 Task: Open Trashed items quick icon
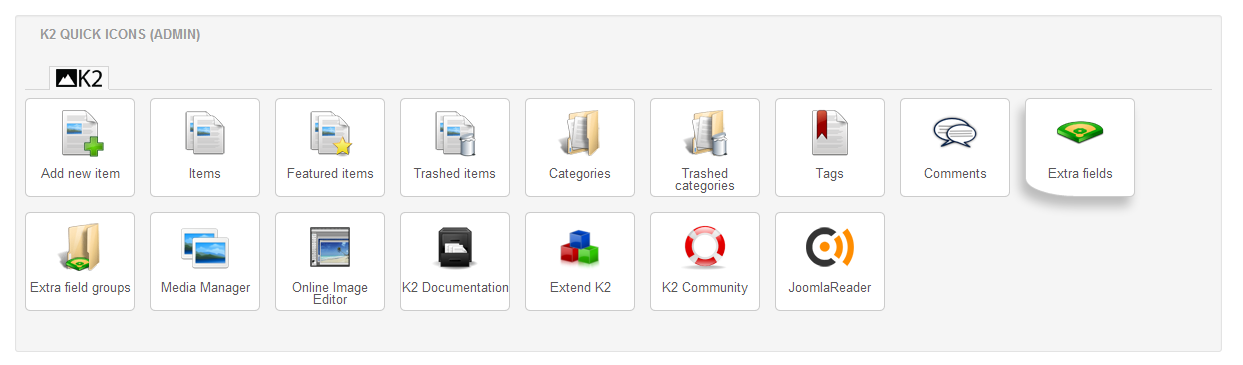[455, 147]
